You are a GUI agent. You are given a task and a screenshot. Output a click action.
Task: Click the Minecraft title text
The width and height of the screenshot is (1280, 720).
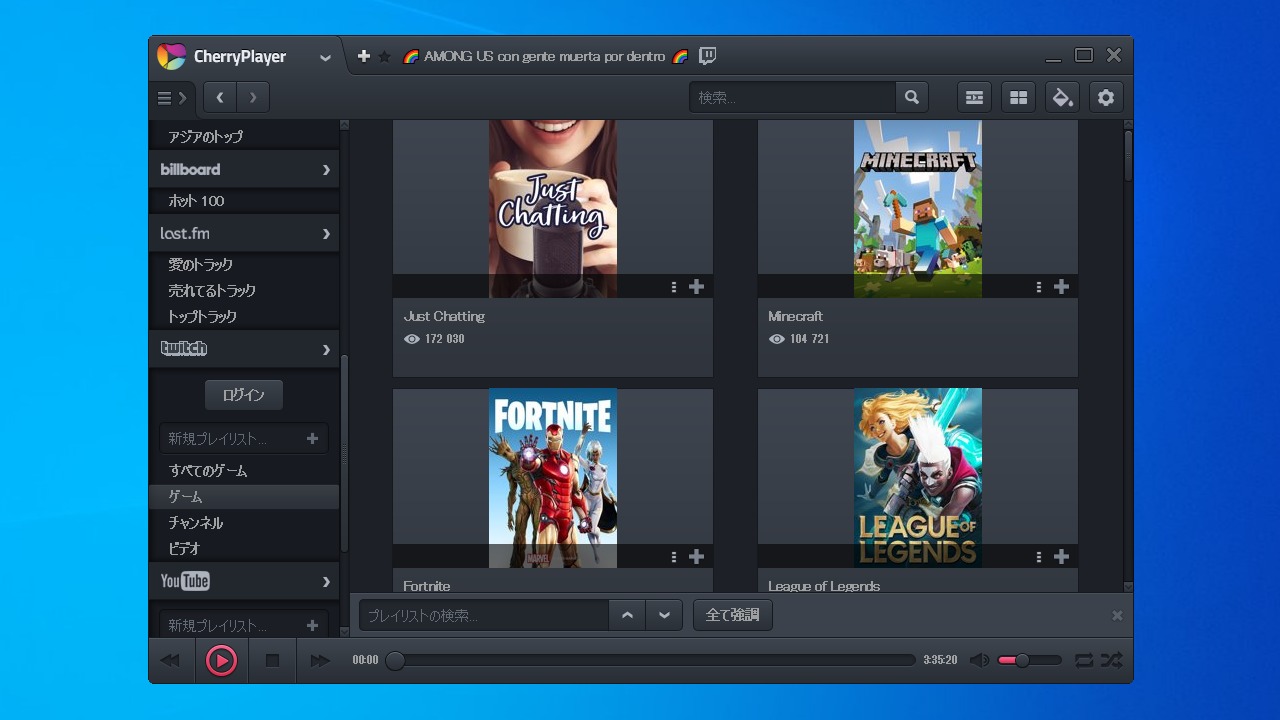tap(795, 317)
